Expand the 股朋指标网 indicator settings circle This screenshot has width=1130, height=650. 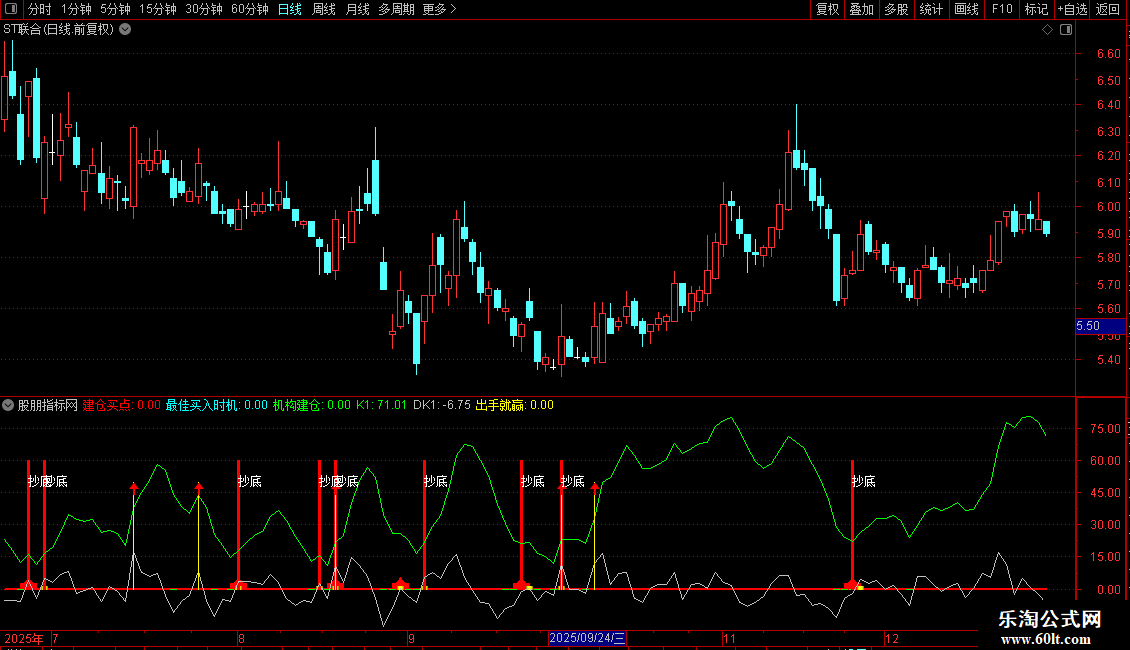tap(8, 405)
